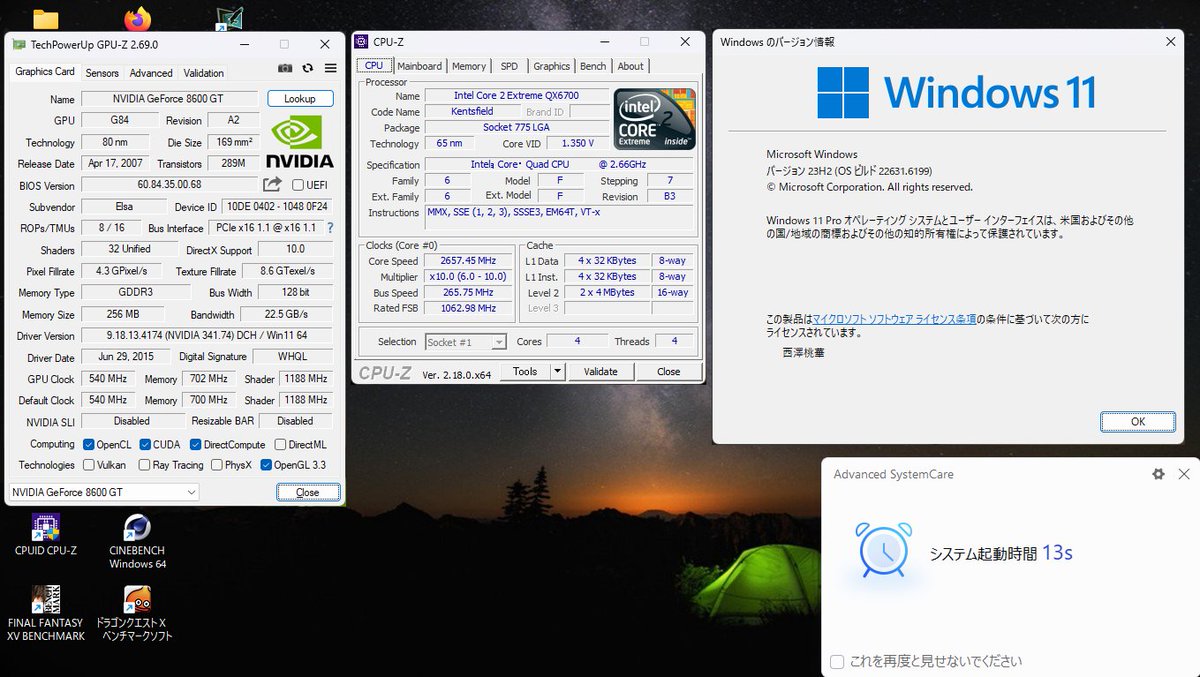
Task: Toggle the DirectML checkbox
Action: pos(280,444)
